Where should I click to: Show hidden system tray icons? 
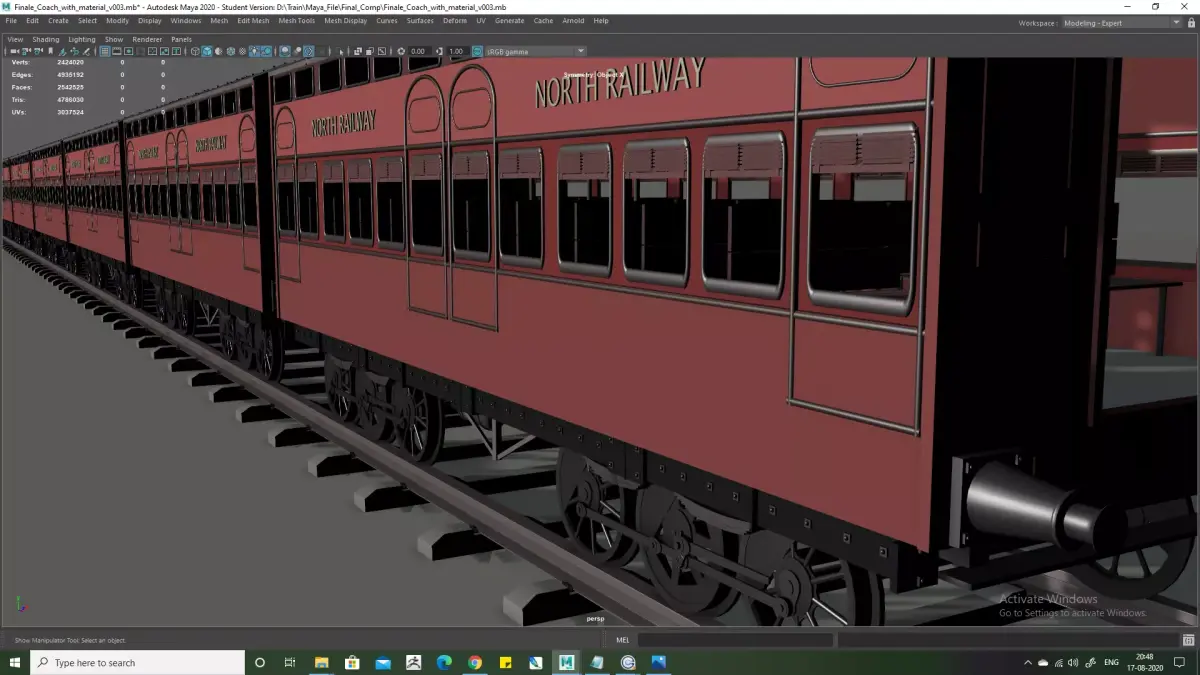[1028, 662]
